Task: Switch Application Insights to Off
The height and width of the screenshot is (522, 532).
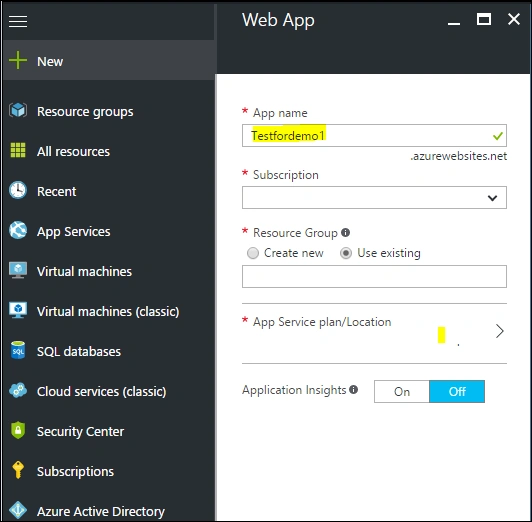Action: coord(457,392)
